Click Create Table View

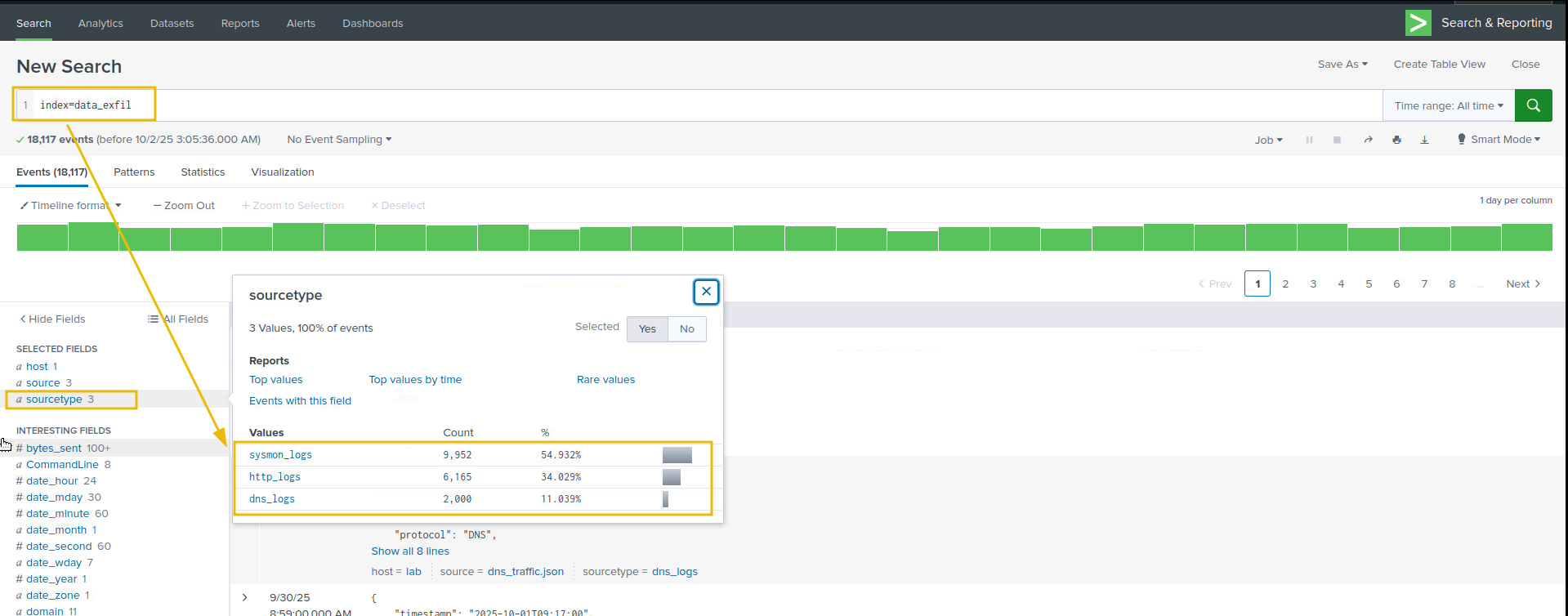click(x=1440, y=65)
